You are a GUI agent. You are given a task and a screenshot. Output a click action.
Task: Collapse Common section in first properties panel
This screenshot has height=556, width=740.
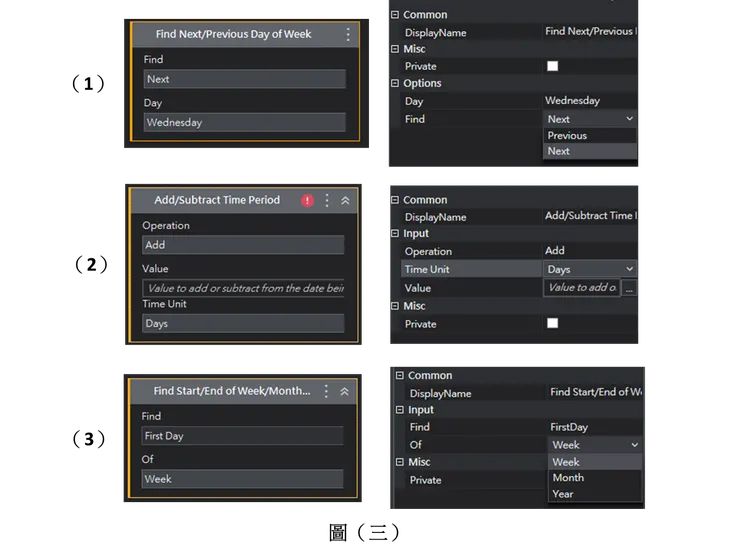[395, 15]
